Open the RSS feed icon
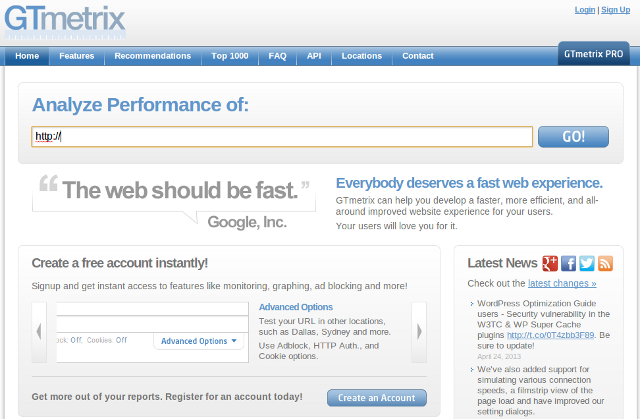 605,263
